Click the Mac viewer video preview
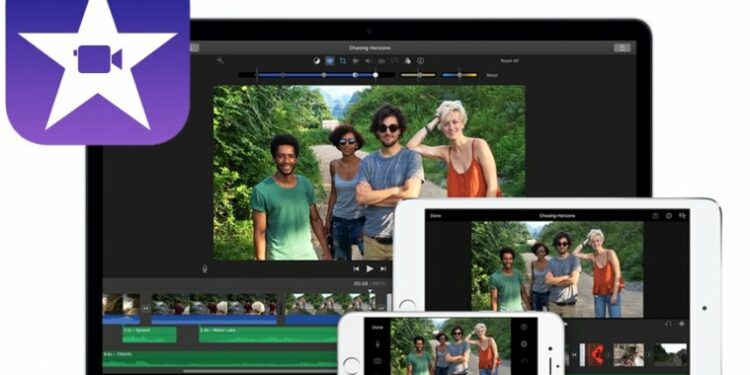 point(369,173)
